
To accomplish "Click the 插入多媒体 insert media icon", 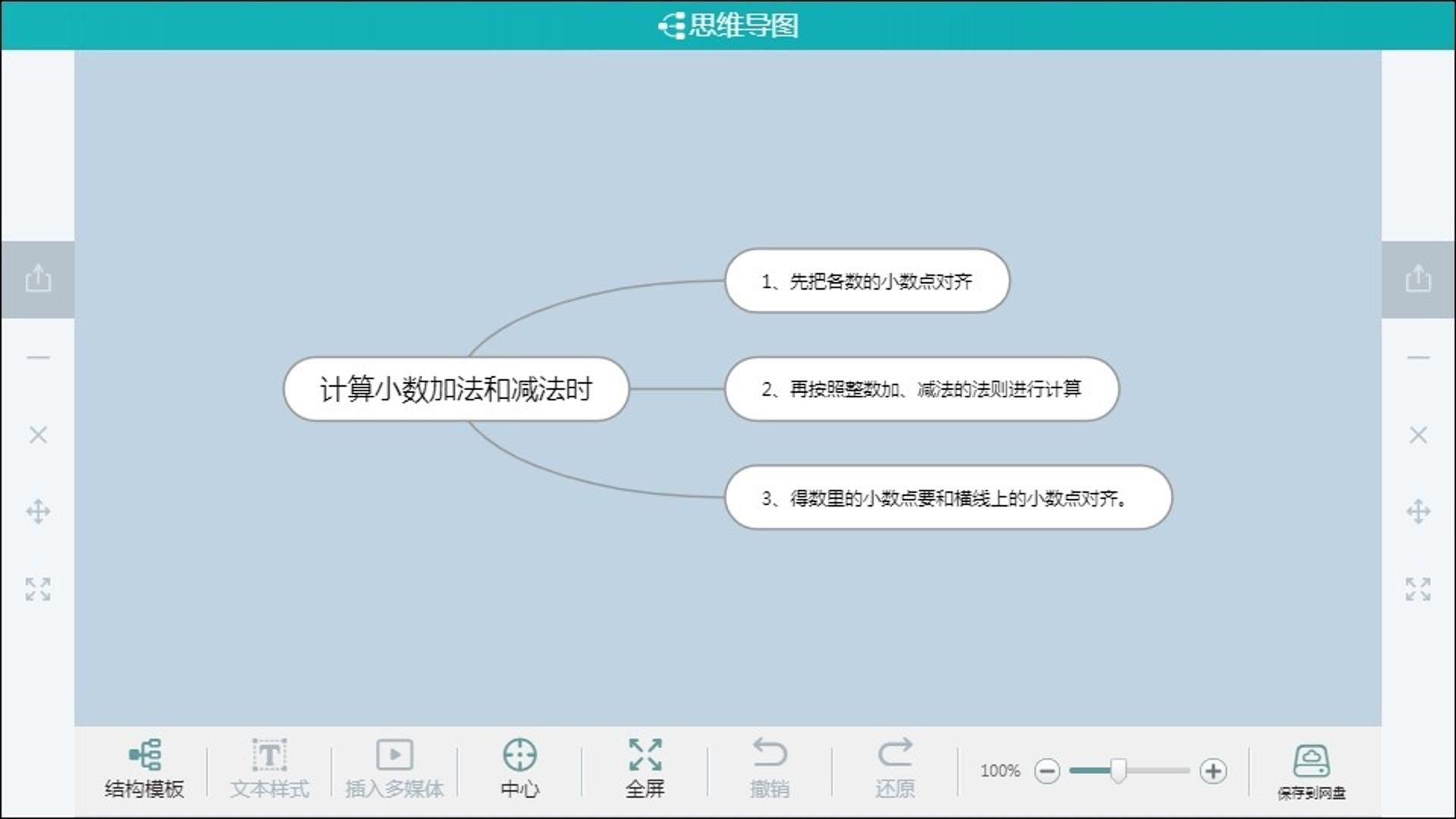I will [394, 755].
